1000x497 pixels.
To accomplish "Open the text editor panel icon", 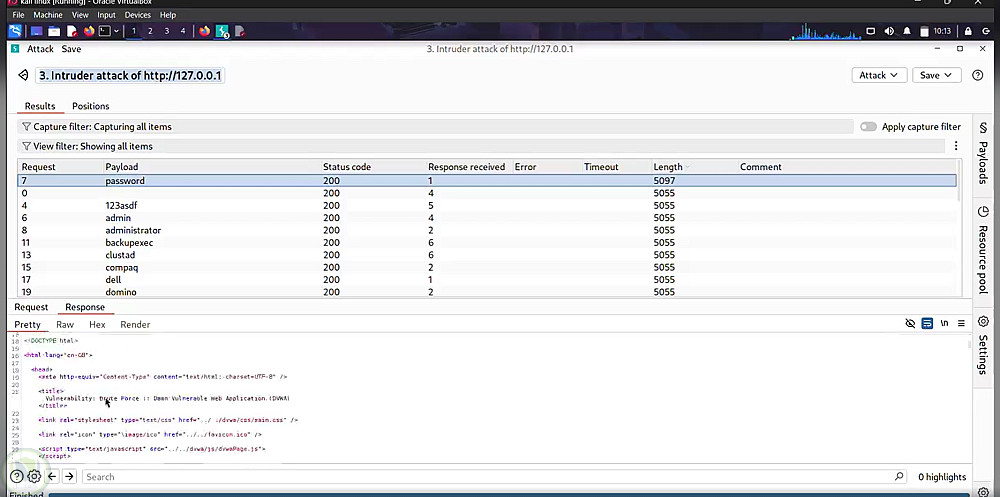I will point(72,31).
